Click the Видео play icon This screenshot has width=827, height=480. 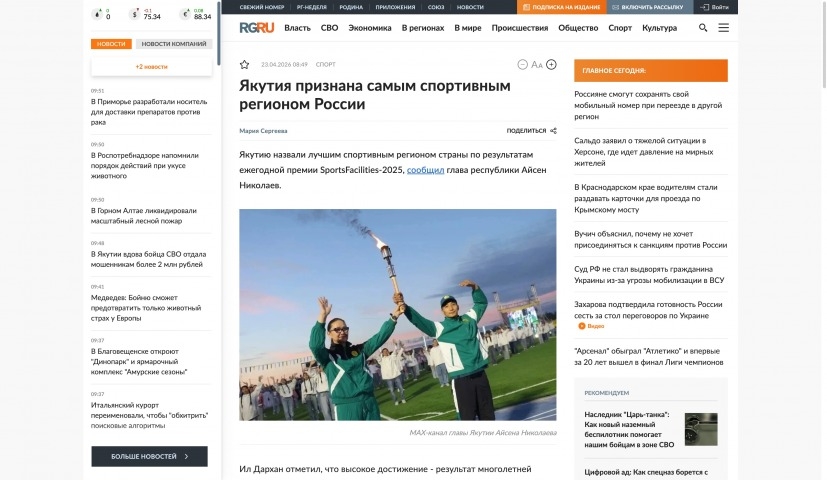coord(582,326)
